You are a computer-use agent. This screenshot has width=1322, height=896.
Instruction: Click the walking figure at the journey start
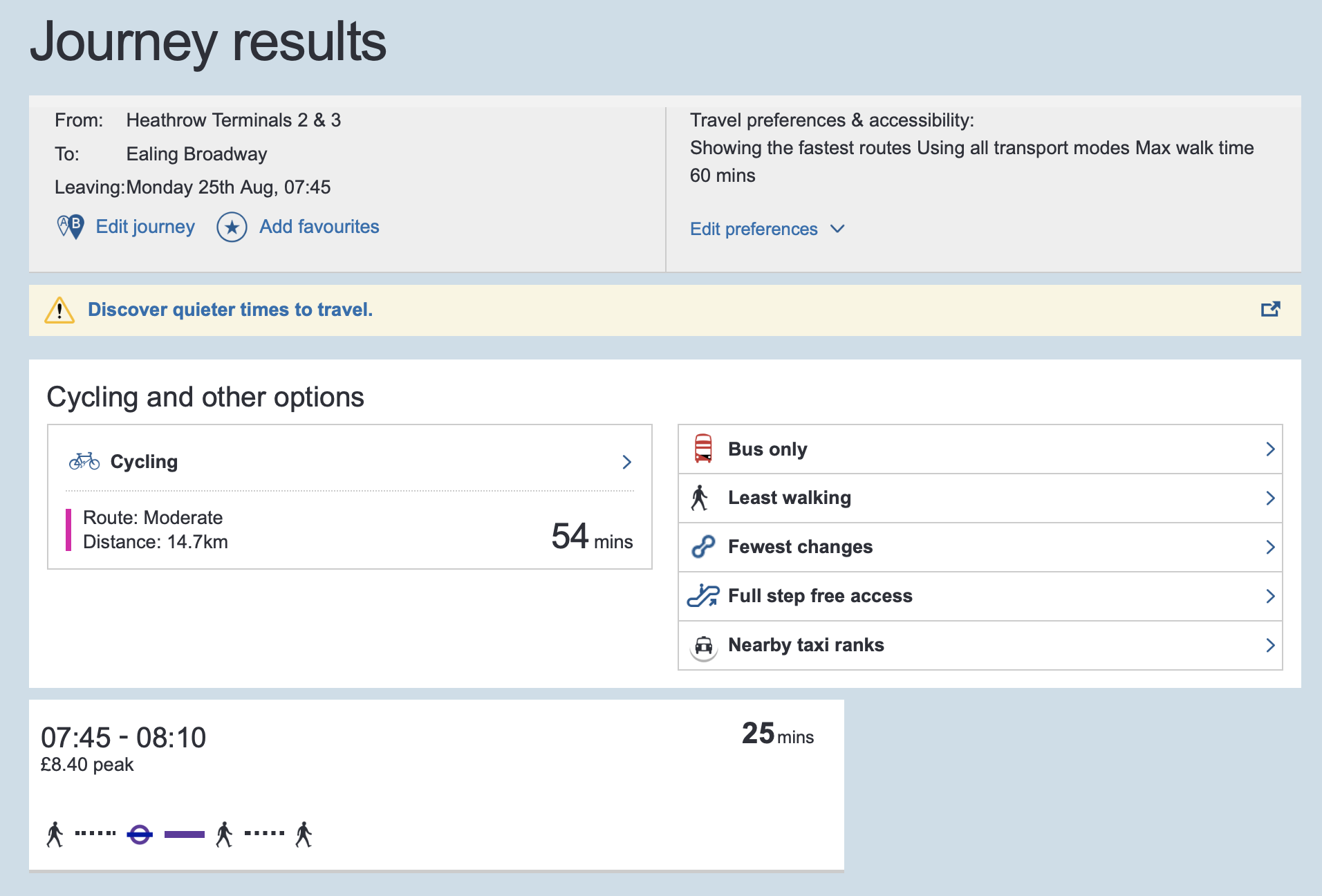[x=54, y=834]
